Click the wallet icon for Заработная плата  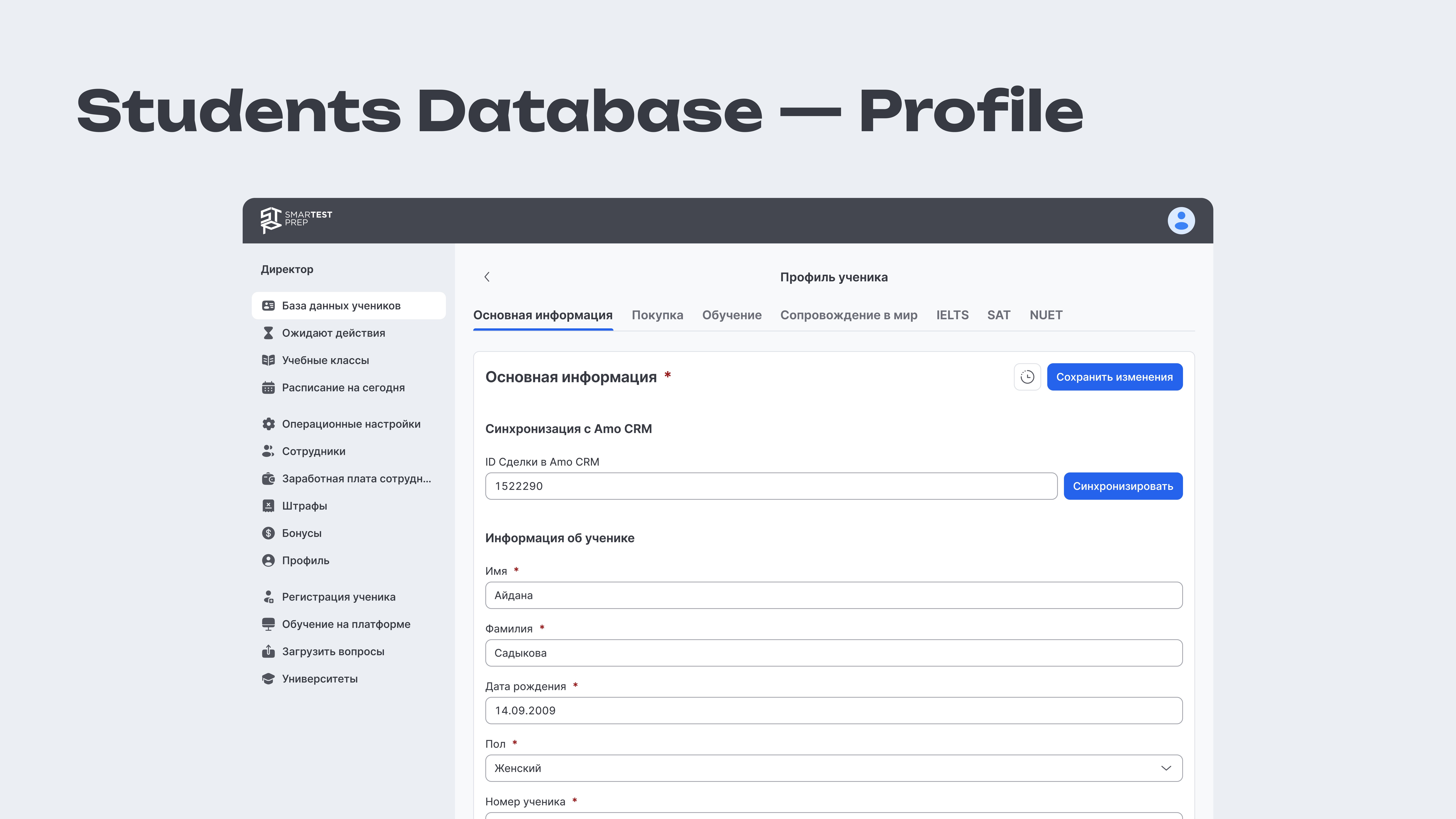268,479
